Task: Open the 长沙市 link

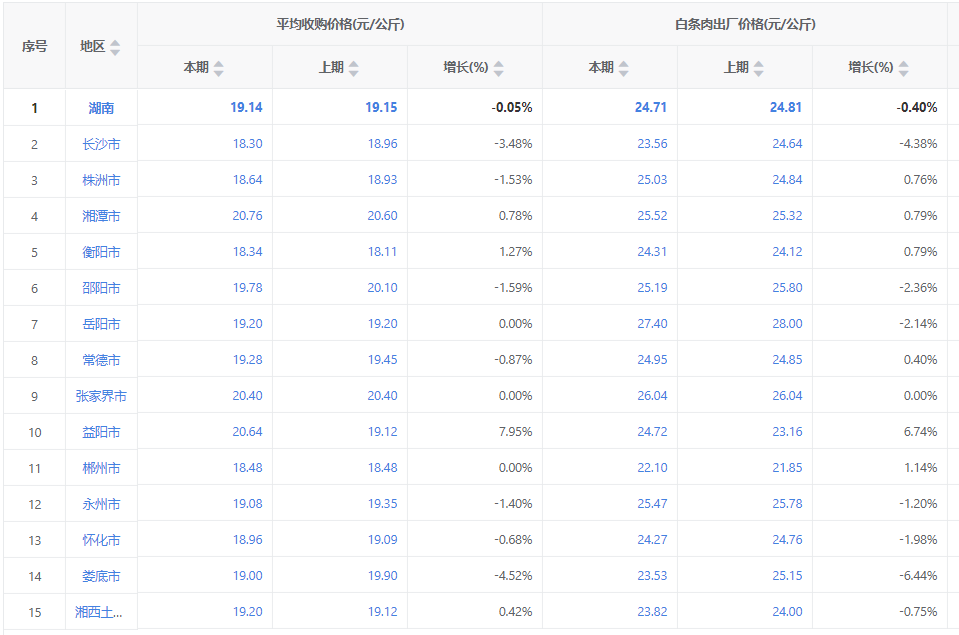Action: (101, 144)
